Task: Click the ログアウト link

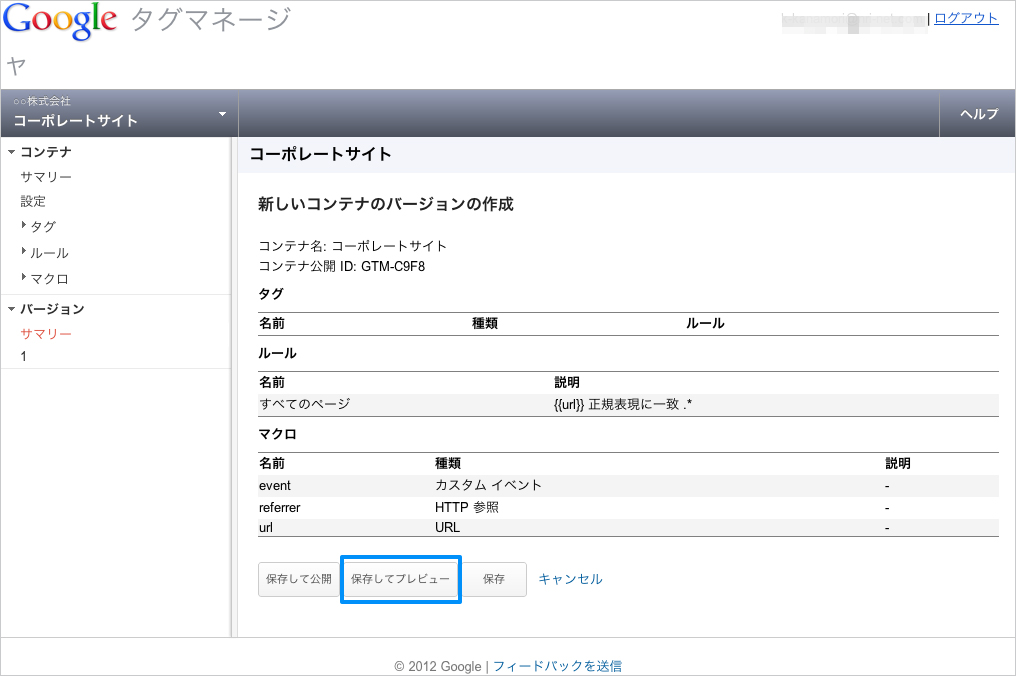Action: point(965,18)
